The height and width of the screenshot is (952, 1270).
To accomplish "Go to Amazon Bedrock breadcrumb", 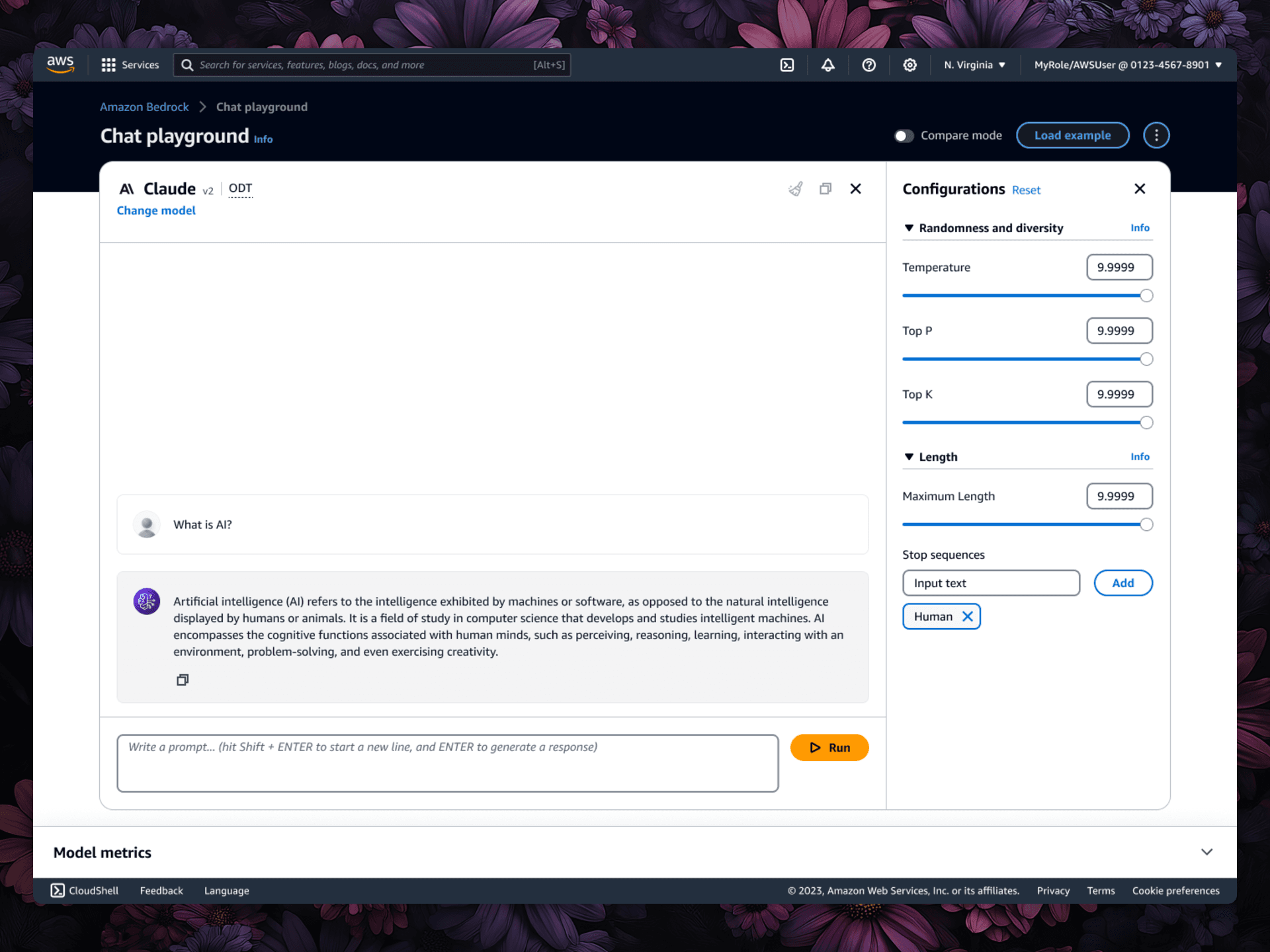I will tap(144, 107).
